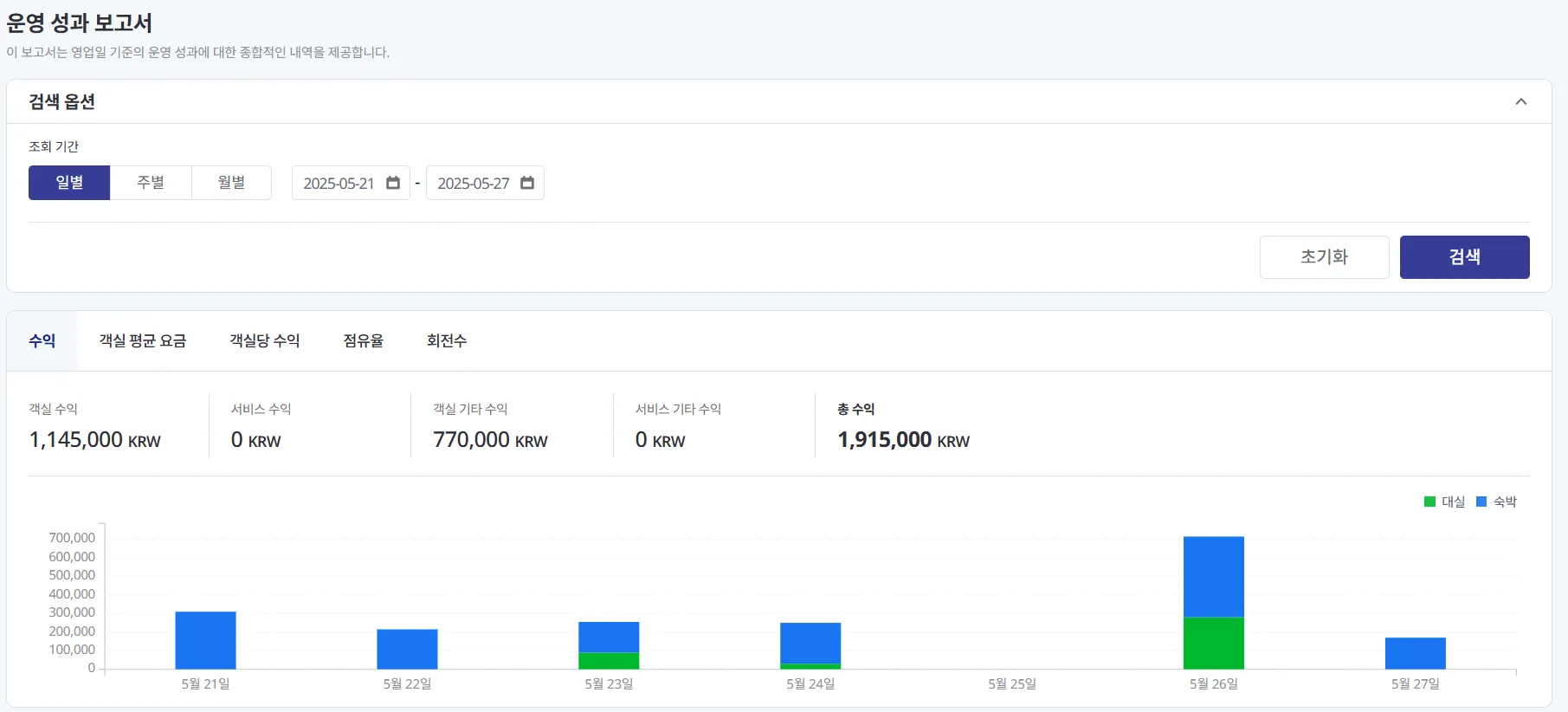This screenshot has width=1568, height=712.
Task: Open the 회전수 tab
Action: click(447, 341)
